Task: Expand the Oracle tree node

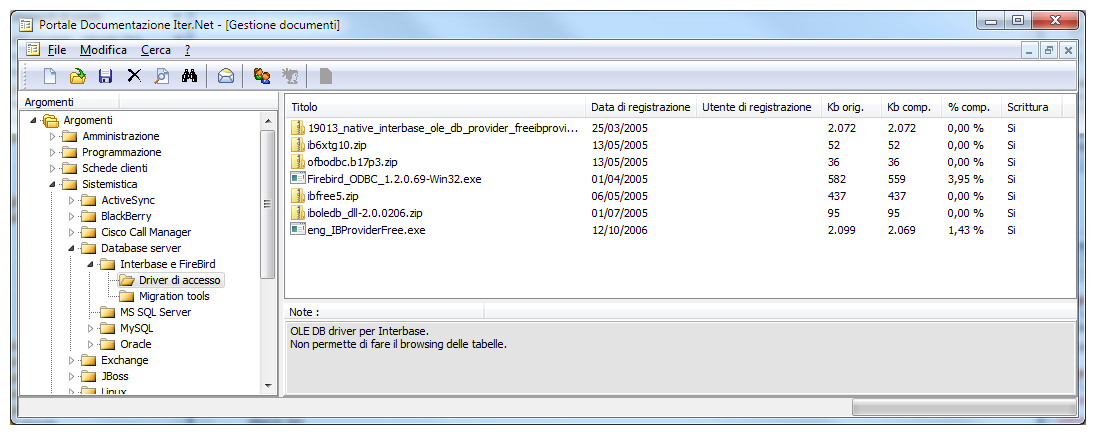Action: tap(90, 345)
